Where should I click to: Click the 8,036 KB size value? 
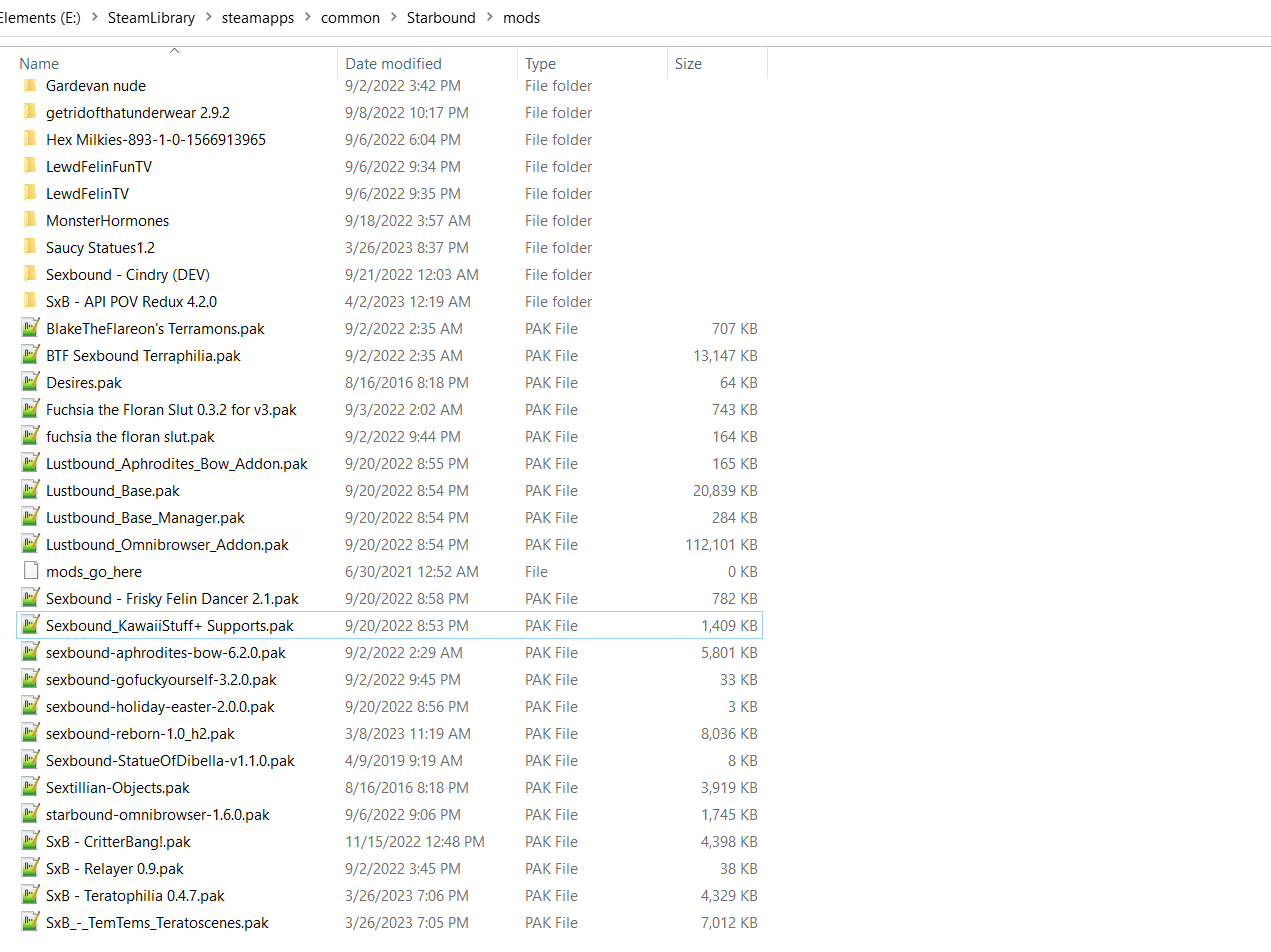tap(729, 733)
